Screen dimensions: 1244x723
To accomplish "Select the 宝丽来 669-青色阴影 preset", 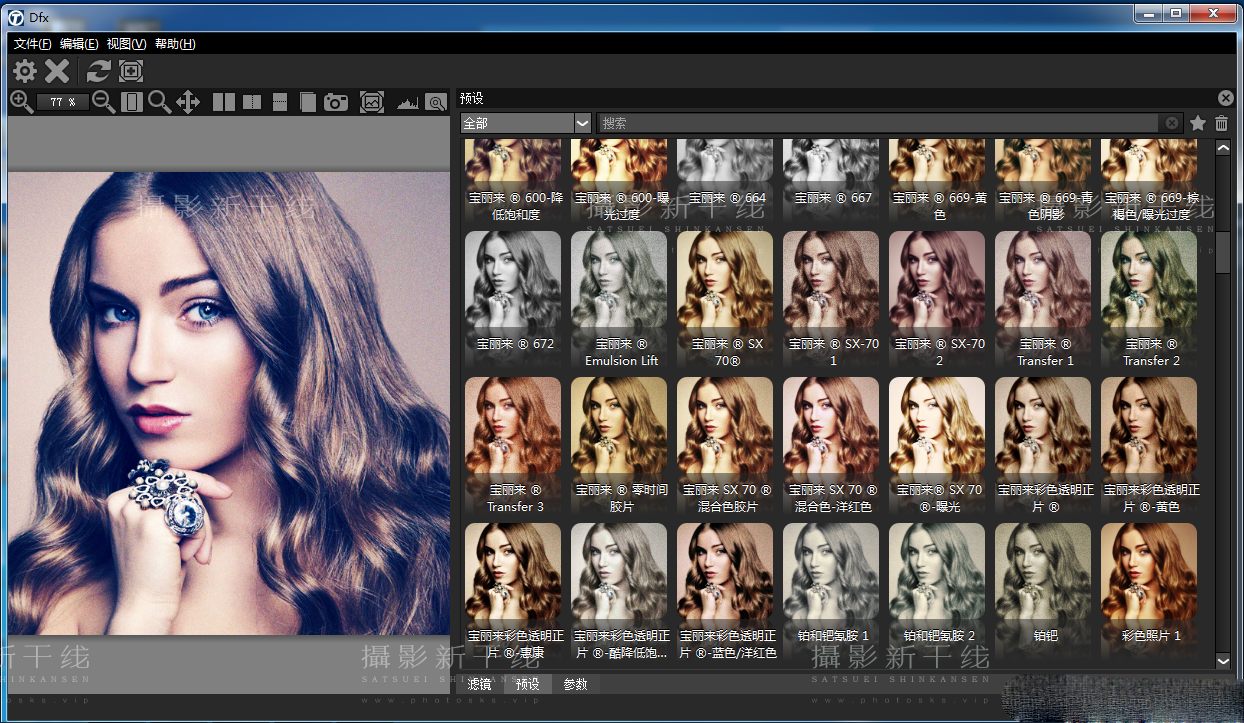I will (1045, 181).
